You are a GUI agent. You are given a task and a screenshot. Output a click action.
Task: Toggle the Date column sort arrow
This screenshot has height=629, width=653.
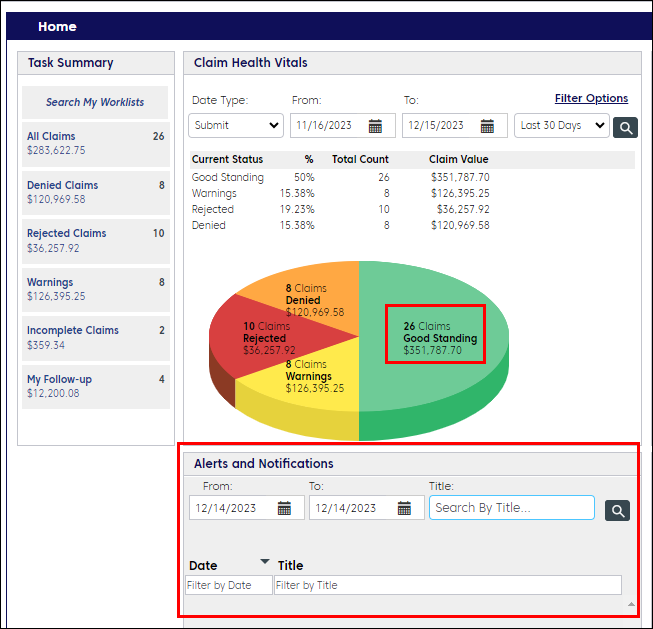tap(265, 562)
